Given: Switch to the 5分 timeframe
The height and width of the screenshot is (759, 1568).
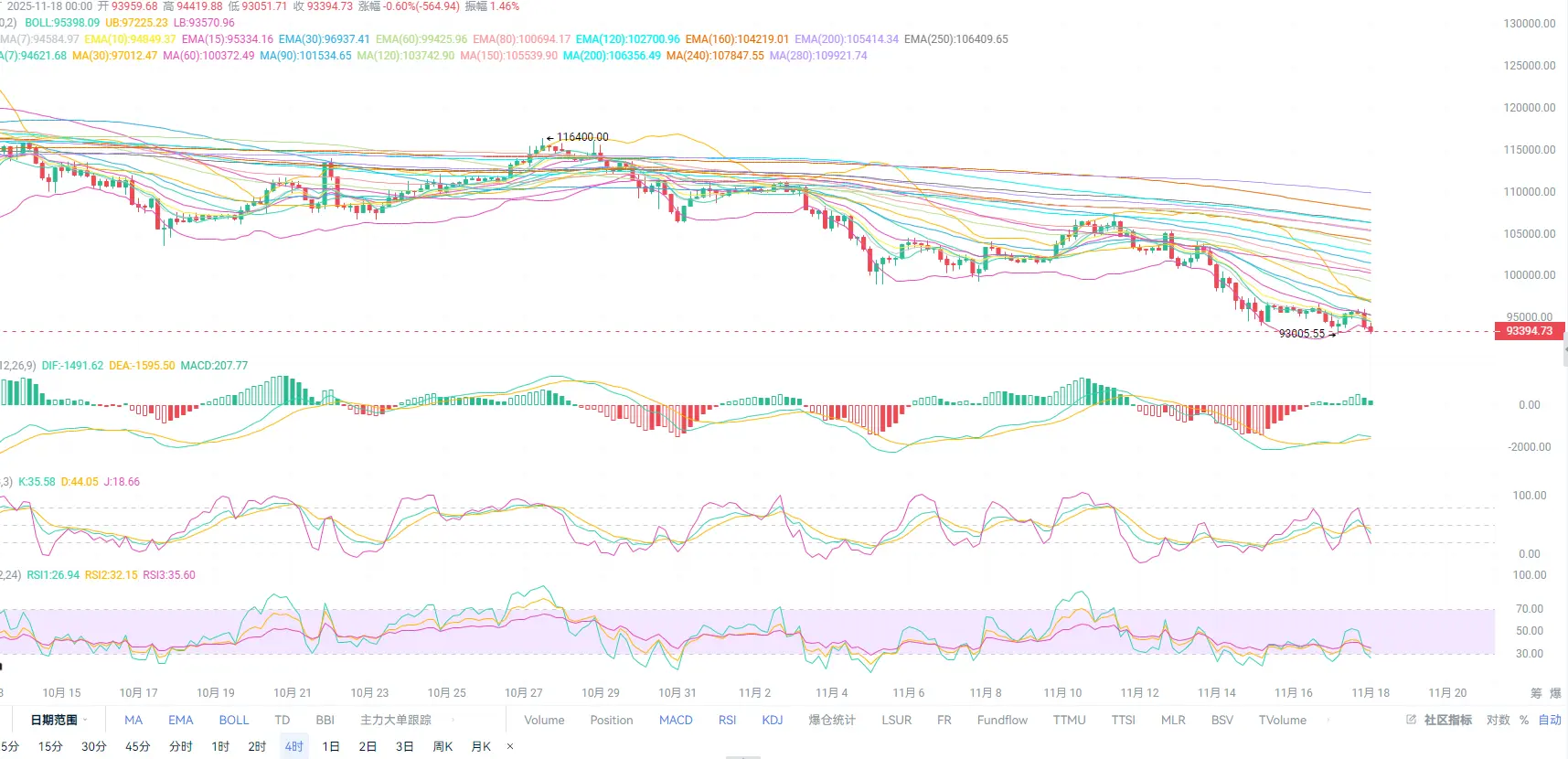Looking at the screenshot, I should 9,746.
